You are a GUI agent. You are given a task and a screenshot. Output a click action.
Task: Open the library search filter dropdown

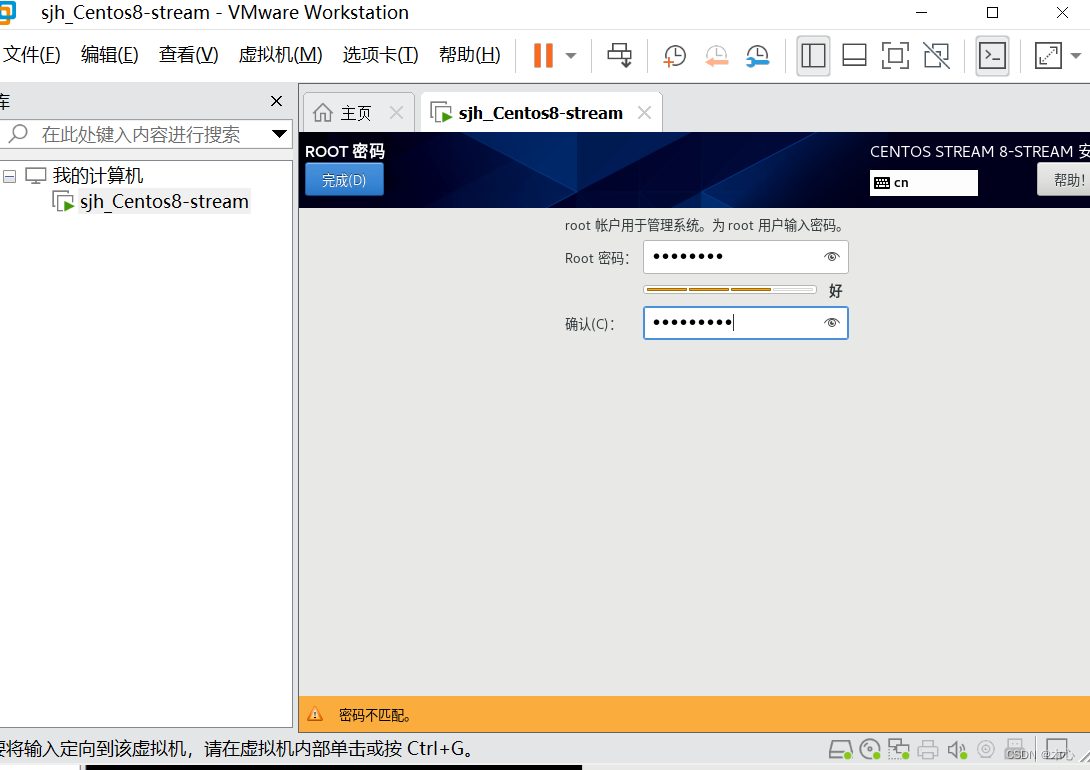pyautogui.click(x=279, y=134)
